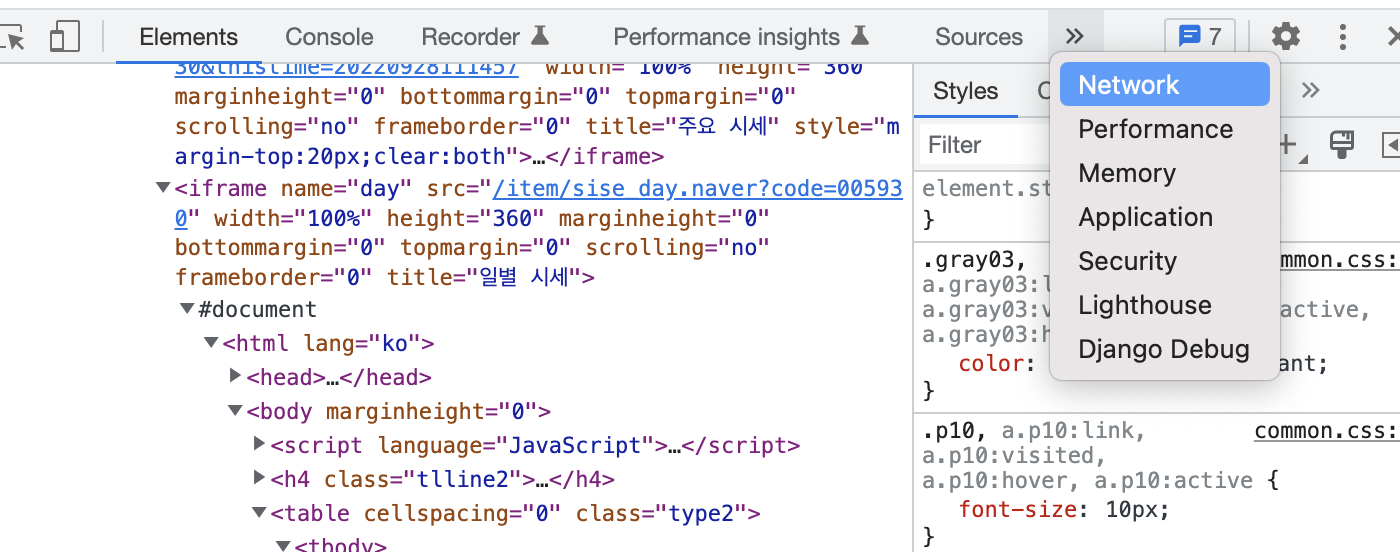The image size is (1400, 552).
Task: Collapse the html lang="ko" node
Action: pyautogui.click(x=211, y=343)
